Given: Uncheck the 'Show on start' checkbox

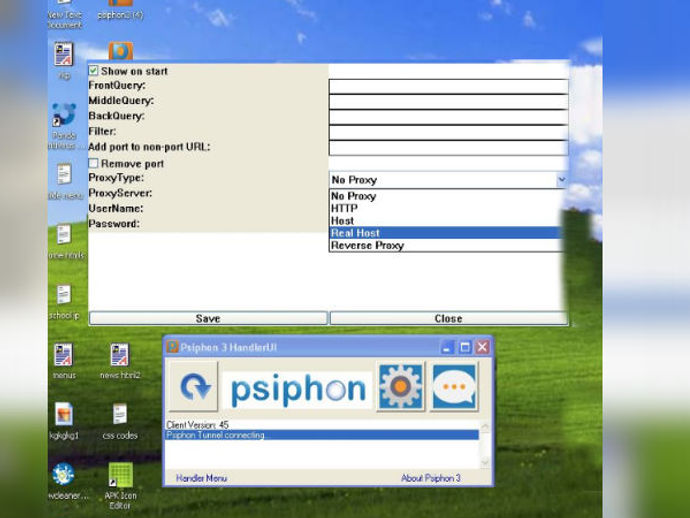Looking at the screenshot, I should [93, 70].
